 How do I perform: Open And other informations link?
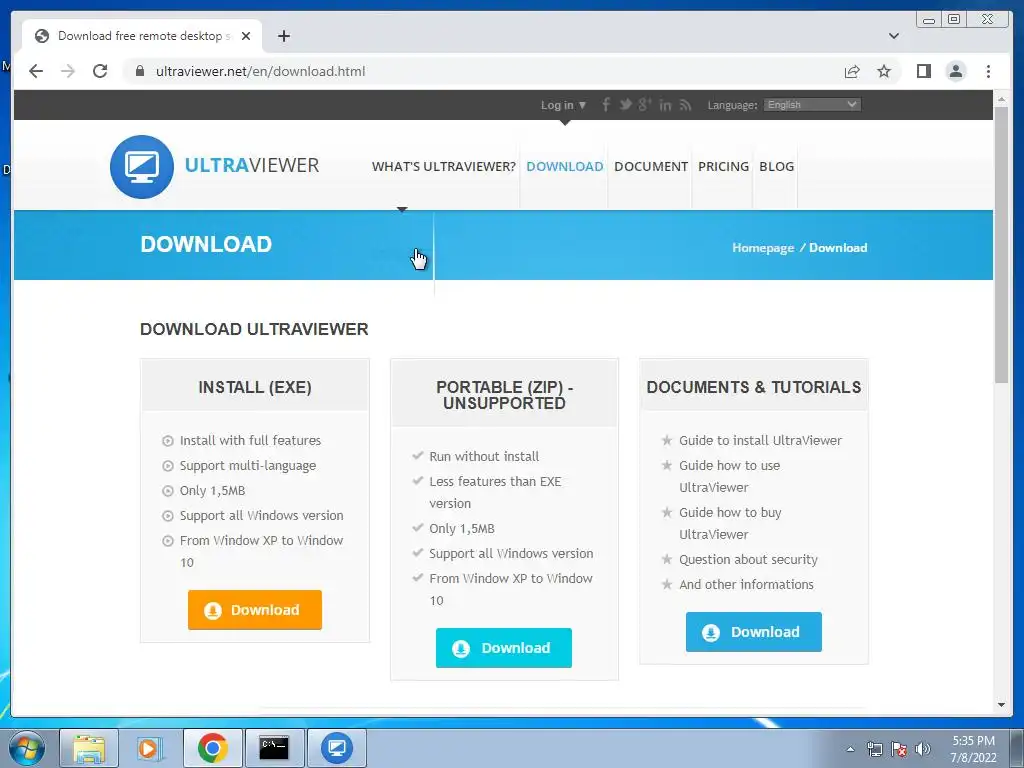pos(746,584)
